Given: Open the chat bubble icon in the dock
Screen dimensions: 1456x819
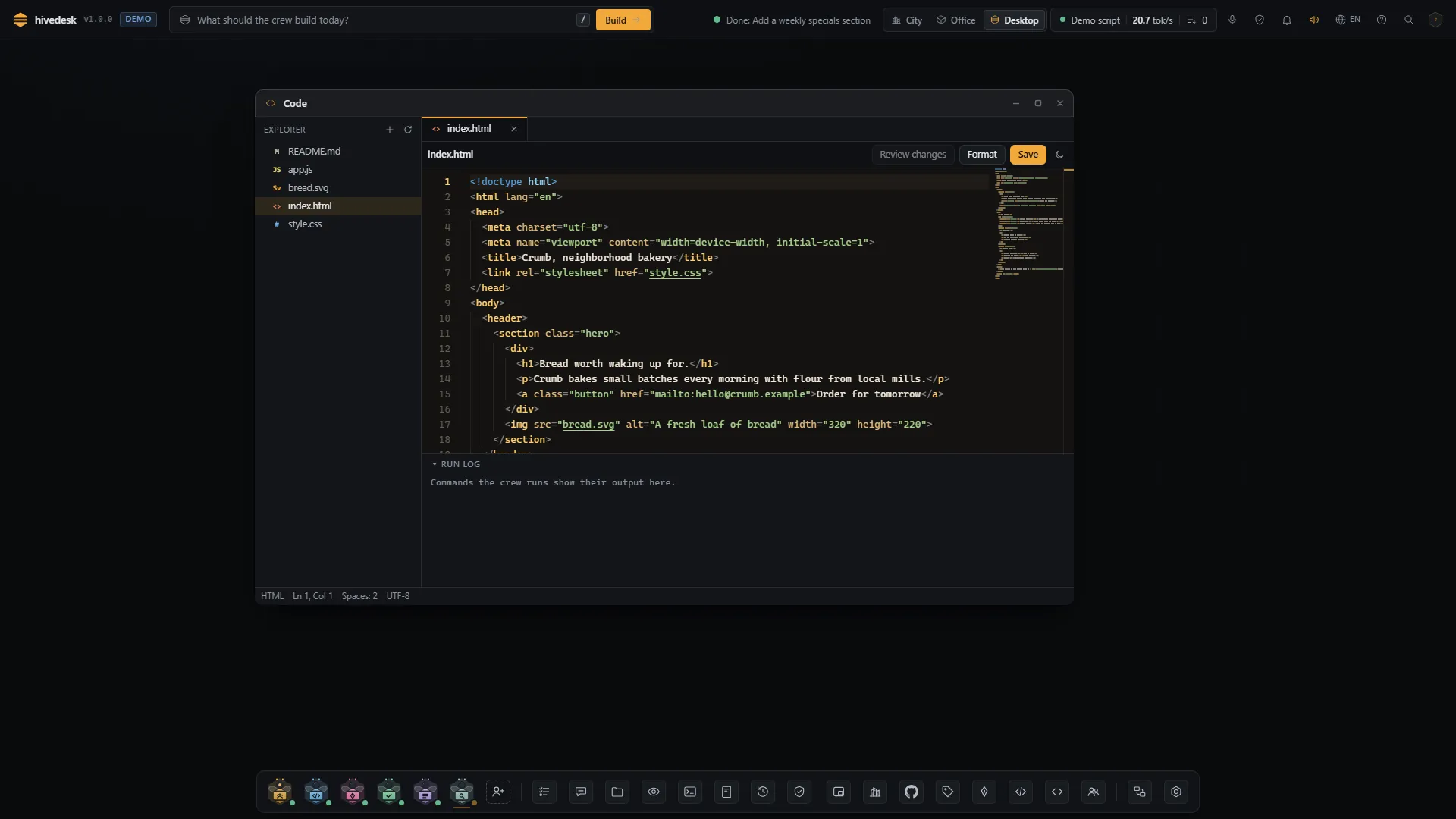Looking at the screenshot, I should tap(581, 792).
